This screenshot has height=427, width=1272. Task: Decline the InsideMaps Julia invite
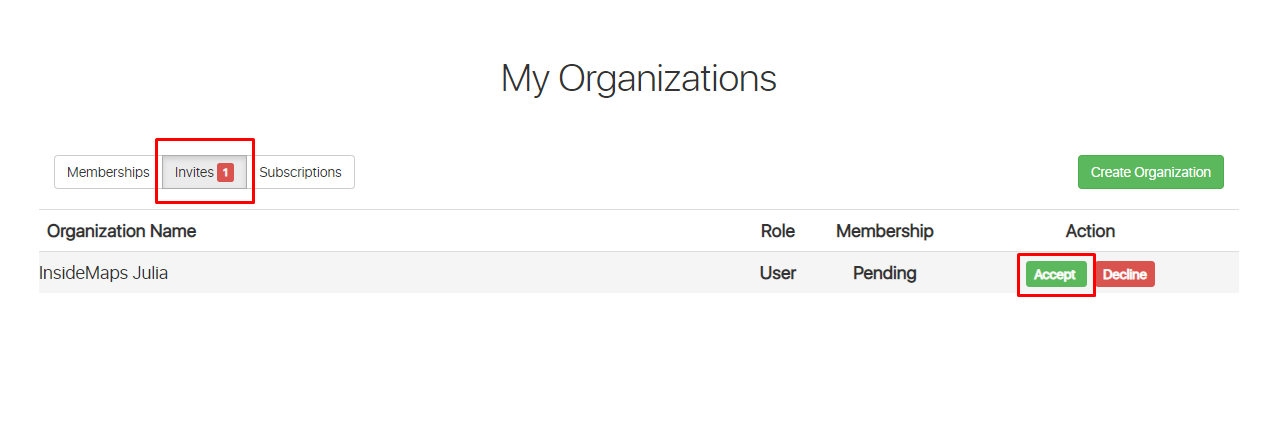[1124, 274]
